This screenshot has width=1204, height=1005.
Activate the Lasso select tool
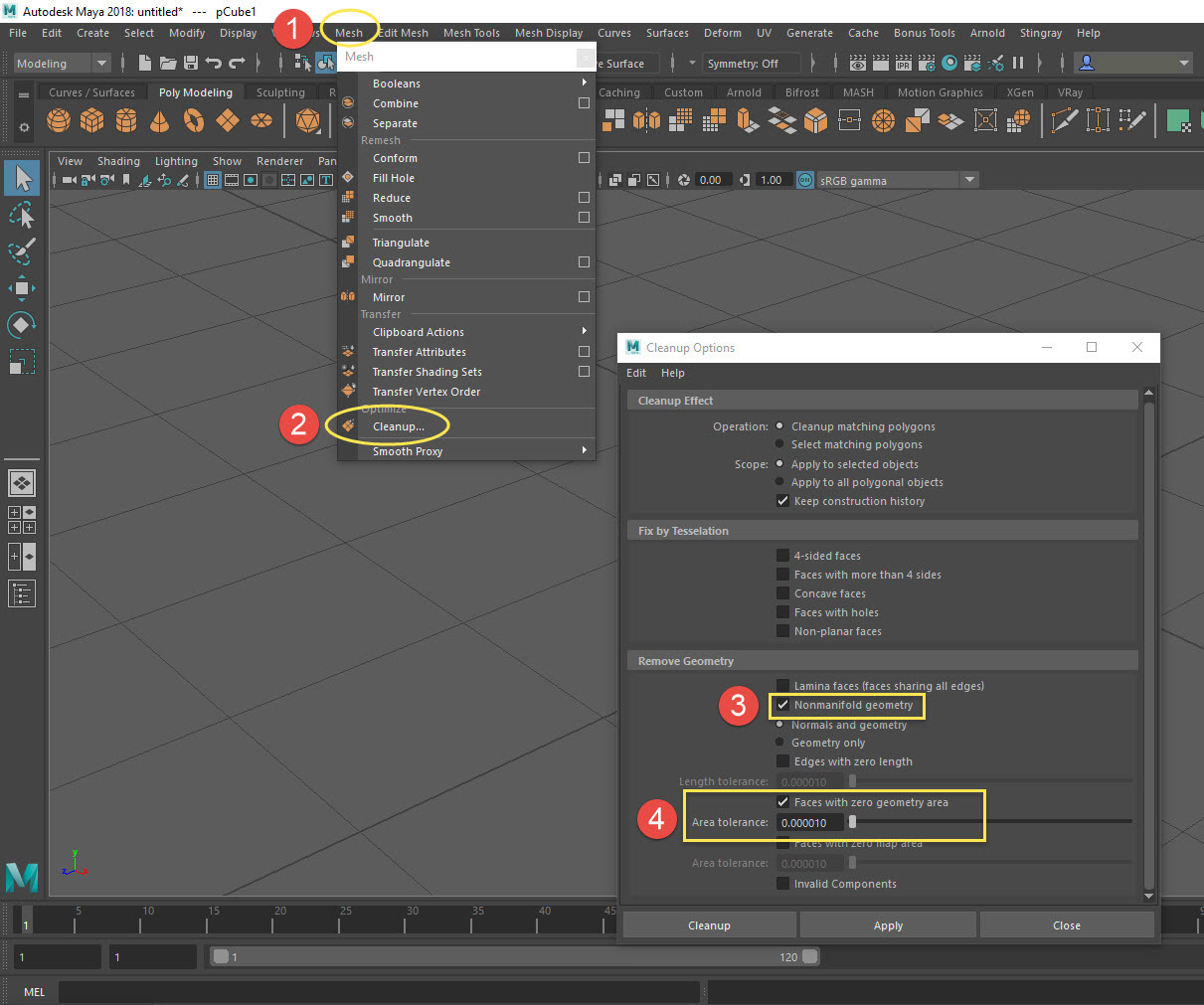[22, 215]
